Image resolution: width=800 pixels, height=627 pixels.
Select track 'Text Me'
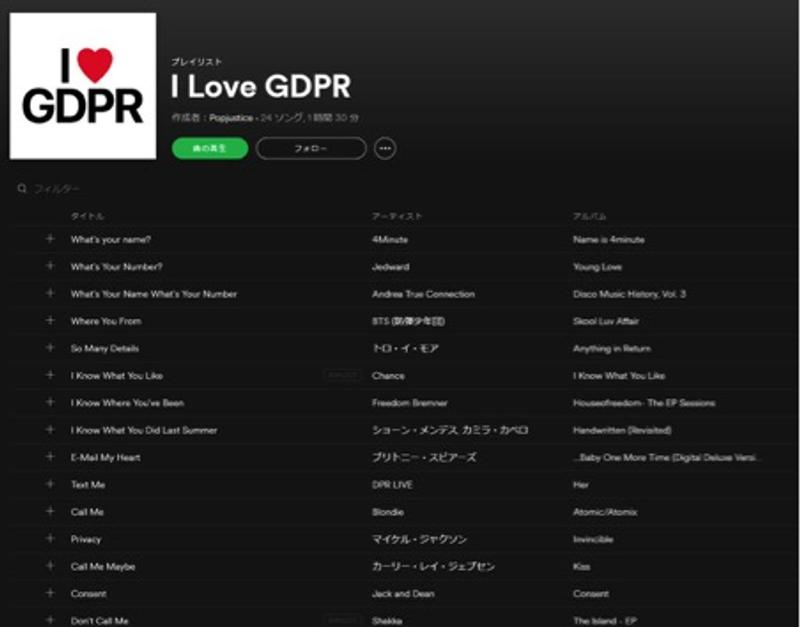click(x=88, y=485)
